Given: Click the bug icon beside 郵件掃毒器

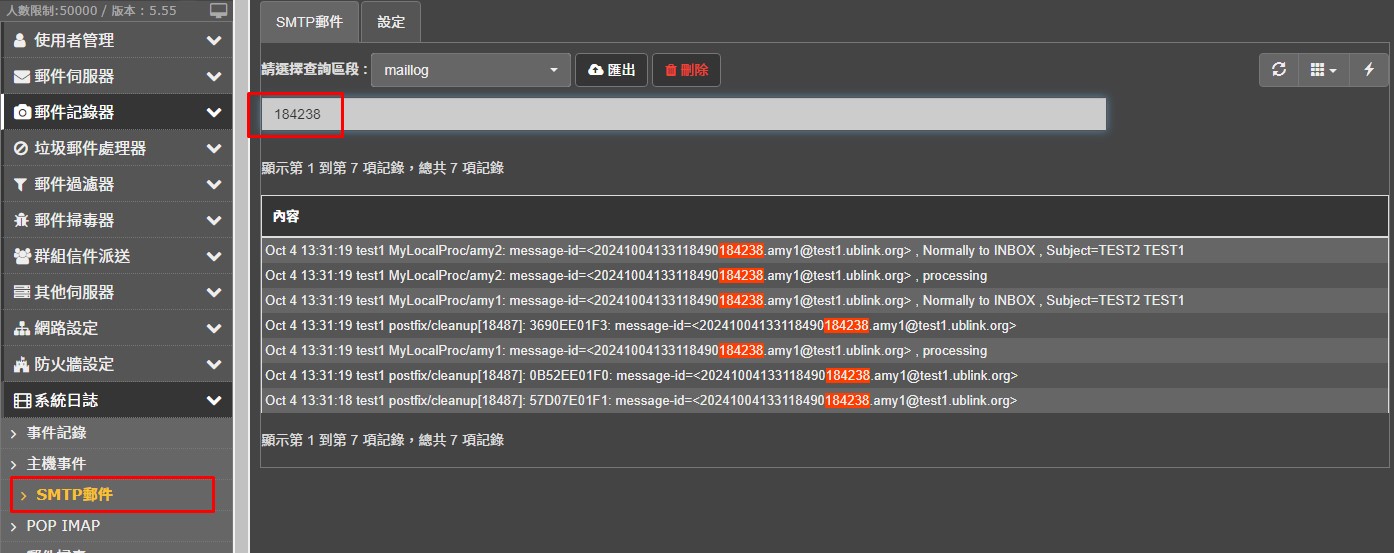Looking at the screenshot, I should tap(21, 221).
